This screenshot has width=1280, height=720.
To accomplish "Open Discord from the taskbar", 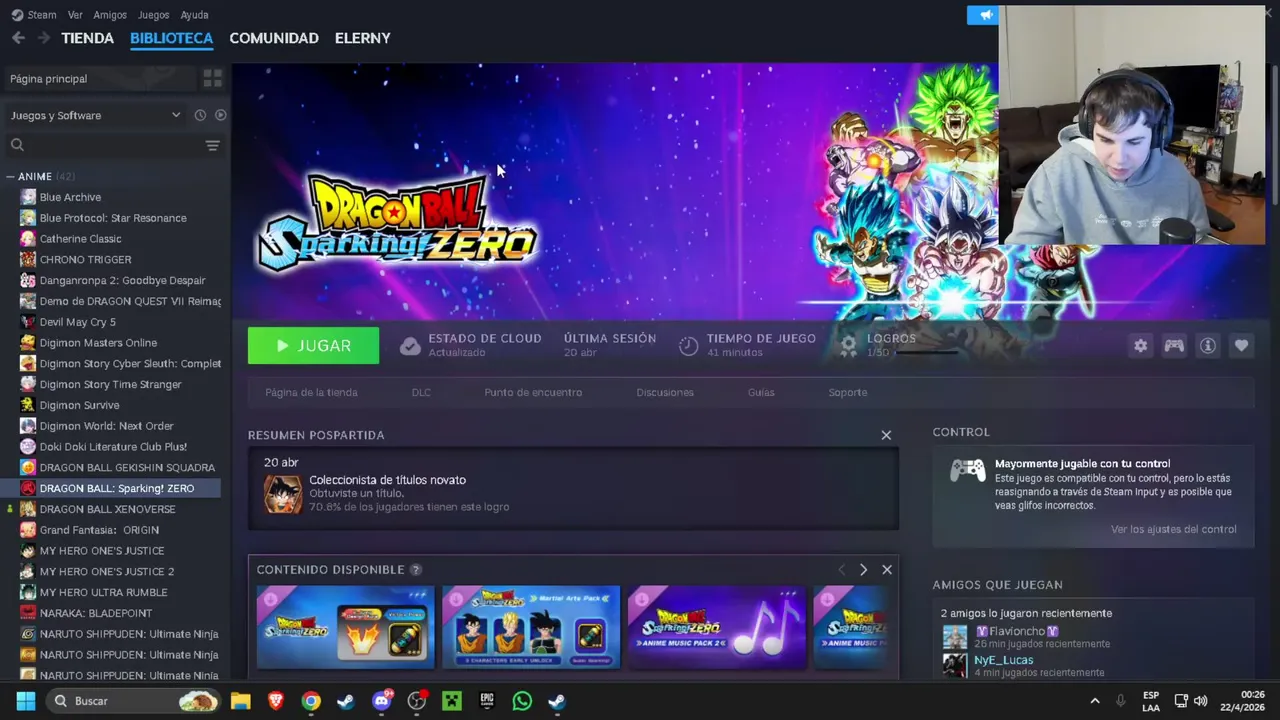I will (x=381, y=701).
